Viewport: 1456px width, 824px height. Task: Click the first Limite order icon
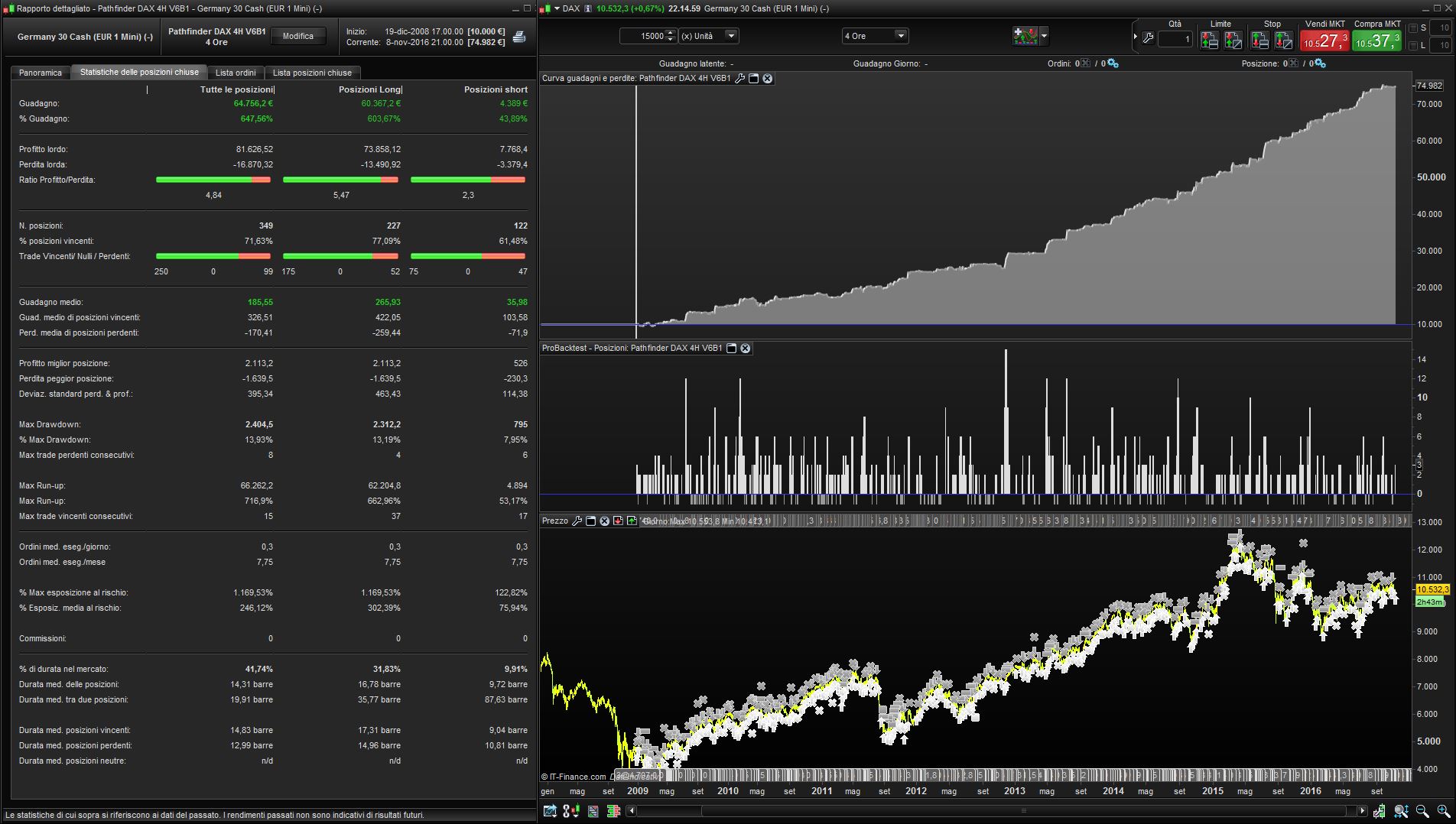(1209, 40)
